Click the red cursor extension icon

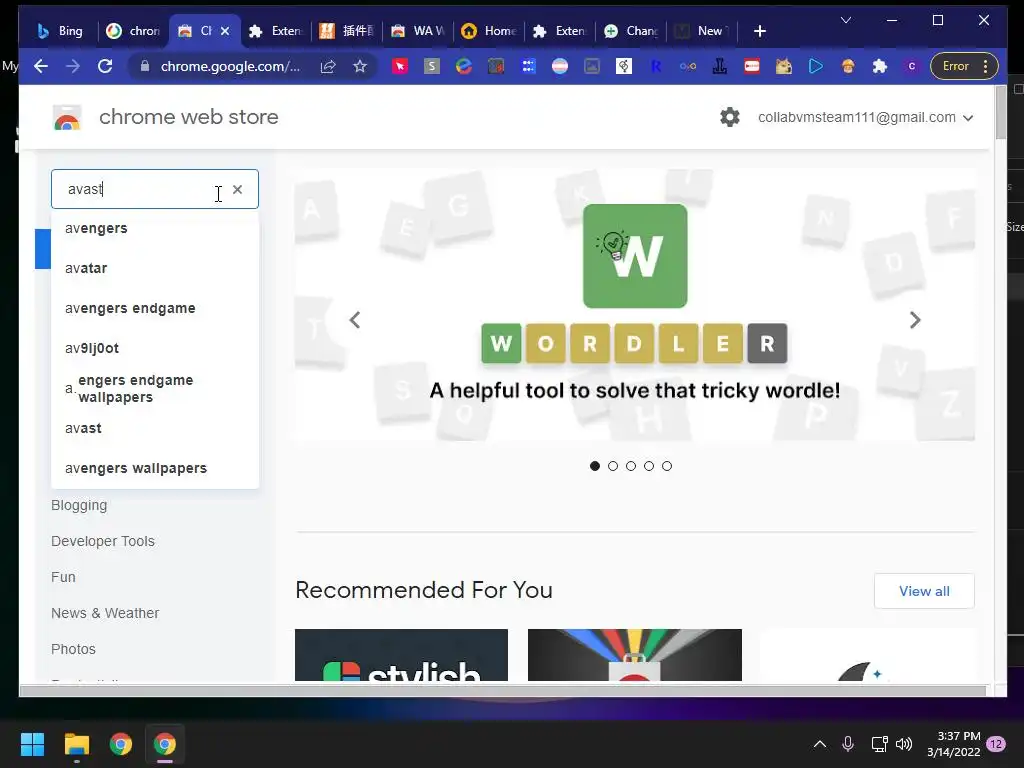pyautogui.click(x=400, y=66)
